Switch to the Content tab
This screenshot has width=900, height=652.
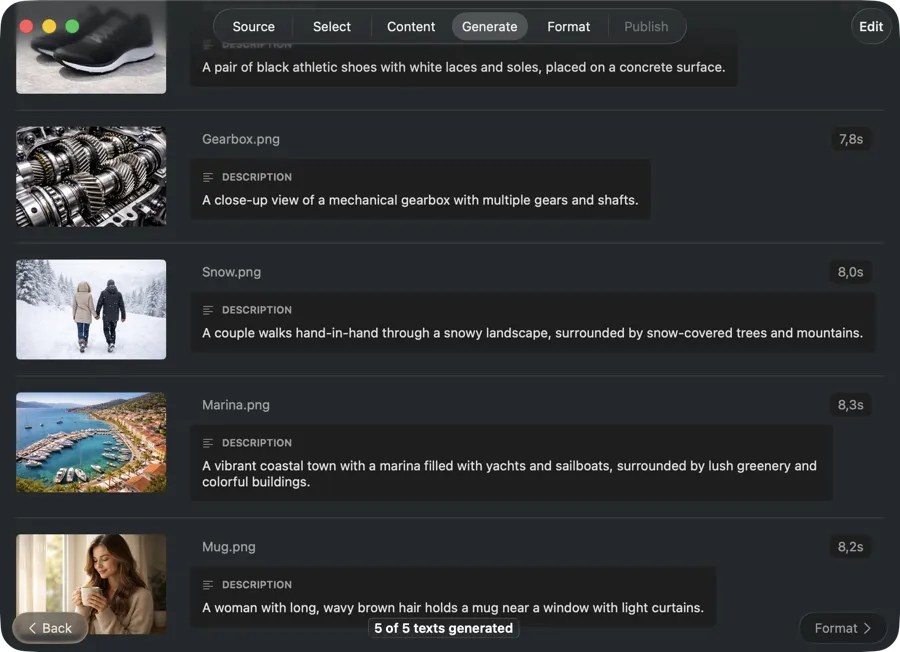click(x=410, y=26)
